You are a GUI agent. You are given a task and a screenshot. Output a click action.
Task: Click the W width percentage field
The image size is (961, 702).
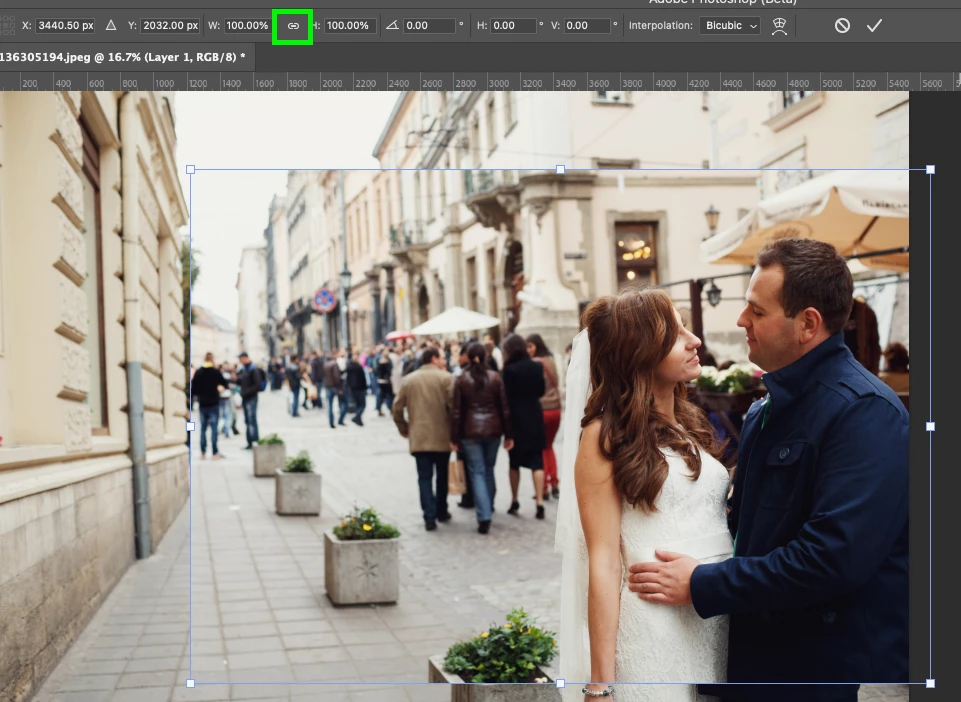tap(247, 26)
